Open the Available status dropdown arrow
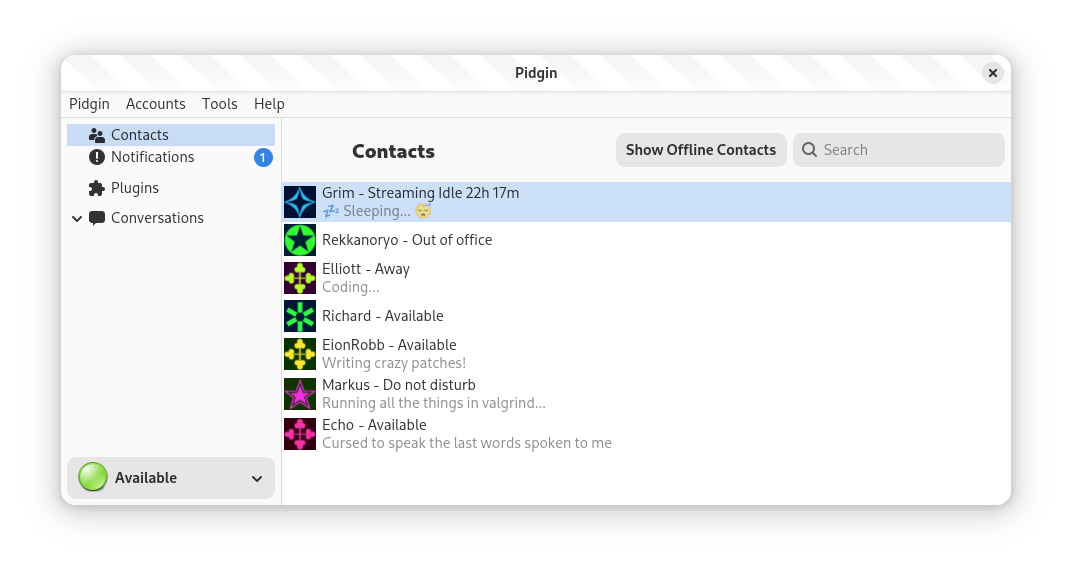The width and height of the screenshot is (1072, 572). coord(257,479)
